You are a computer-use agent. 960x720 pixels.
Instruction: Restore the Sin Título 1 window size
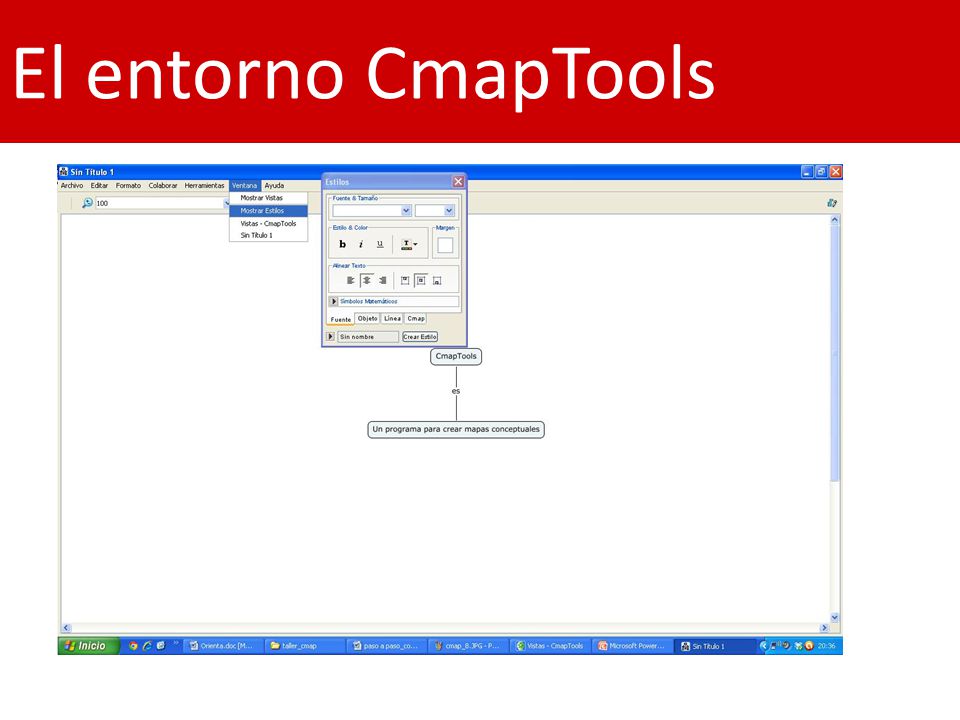(x=821, y=172)
